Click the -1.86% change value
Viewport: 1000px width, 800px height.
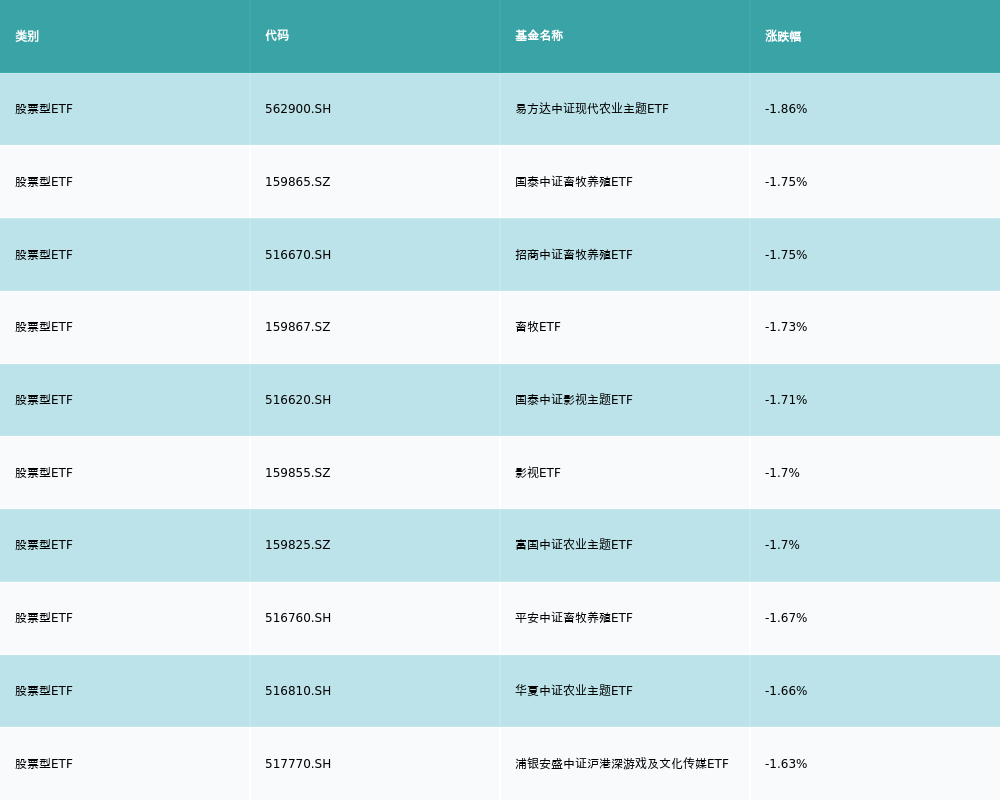786,109
